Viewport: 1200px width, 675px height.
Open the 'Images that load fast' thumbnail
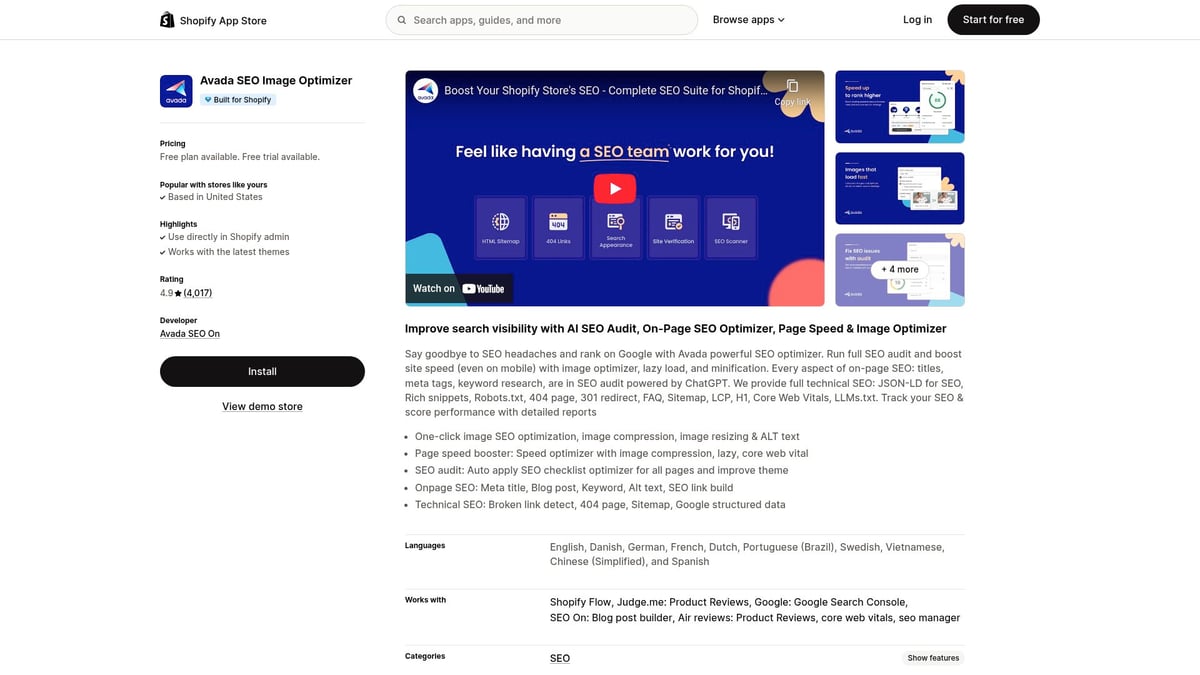tap(899, 187)
